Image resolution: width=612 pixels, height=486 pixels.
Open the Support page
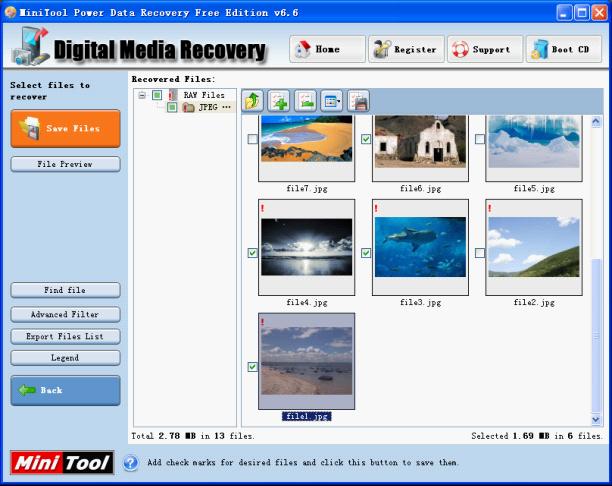tap(485, 49)
